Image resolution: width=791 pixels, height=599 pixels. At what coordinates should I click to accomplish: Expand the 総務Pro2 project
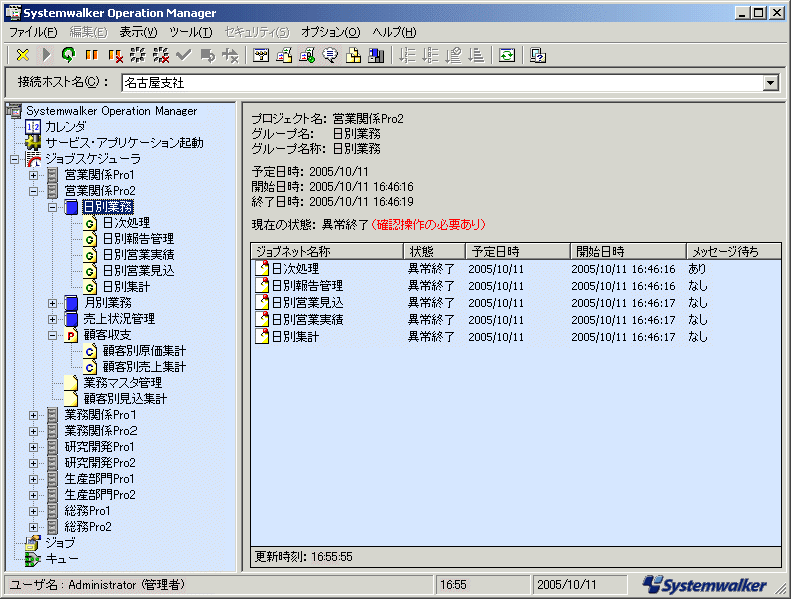coord(33,527)
